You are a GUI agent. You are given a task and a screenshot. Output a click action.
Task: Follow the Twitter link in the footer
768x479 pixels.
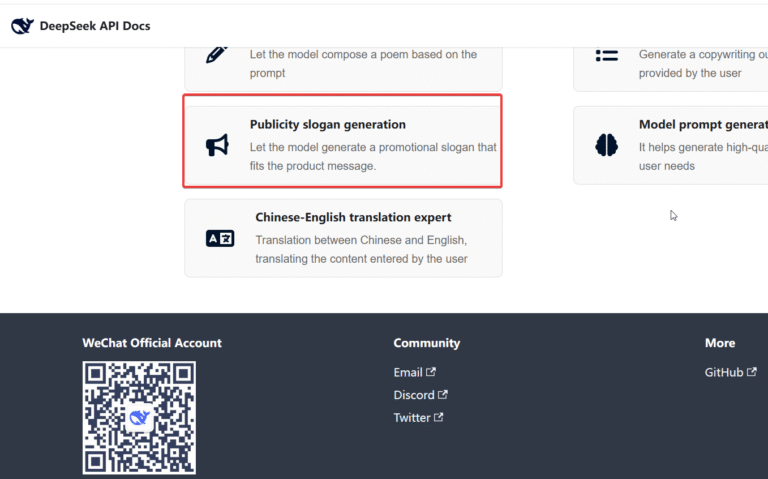pyautogui.click(x=412, y=418)
